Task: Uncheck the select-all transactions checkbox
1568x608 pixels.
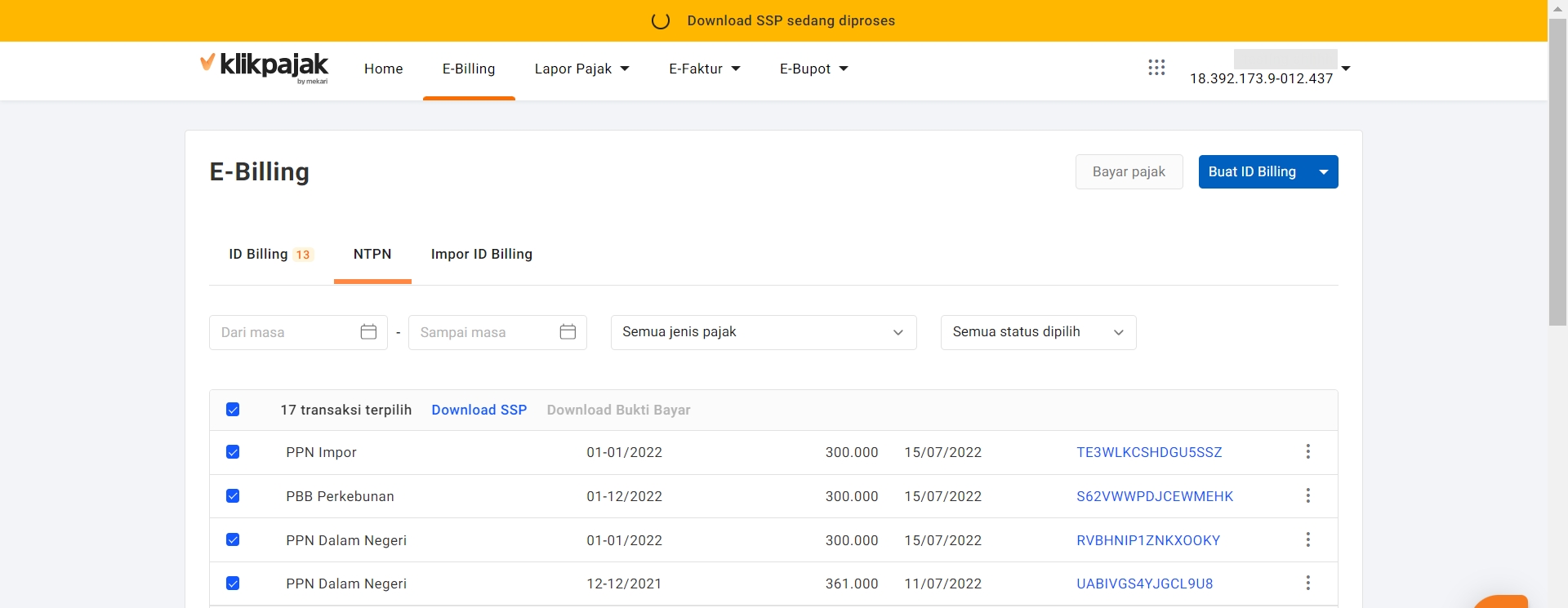Action: [233, 410]
